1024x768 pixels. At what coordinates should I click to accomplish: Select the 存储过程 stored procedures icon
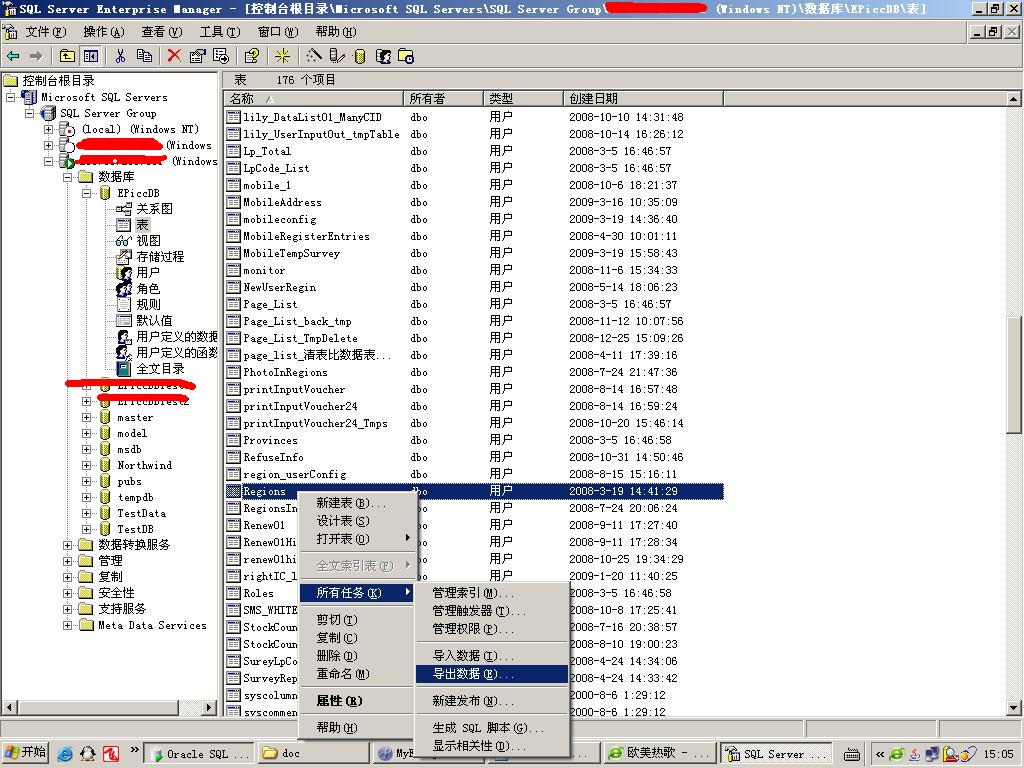coord(124,257)
